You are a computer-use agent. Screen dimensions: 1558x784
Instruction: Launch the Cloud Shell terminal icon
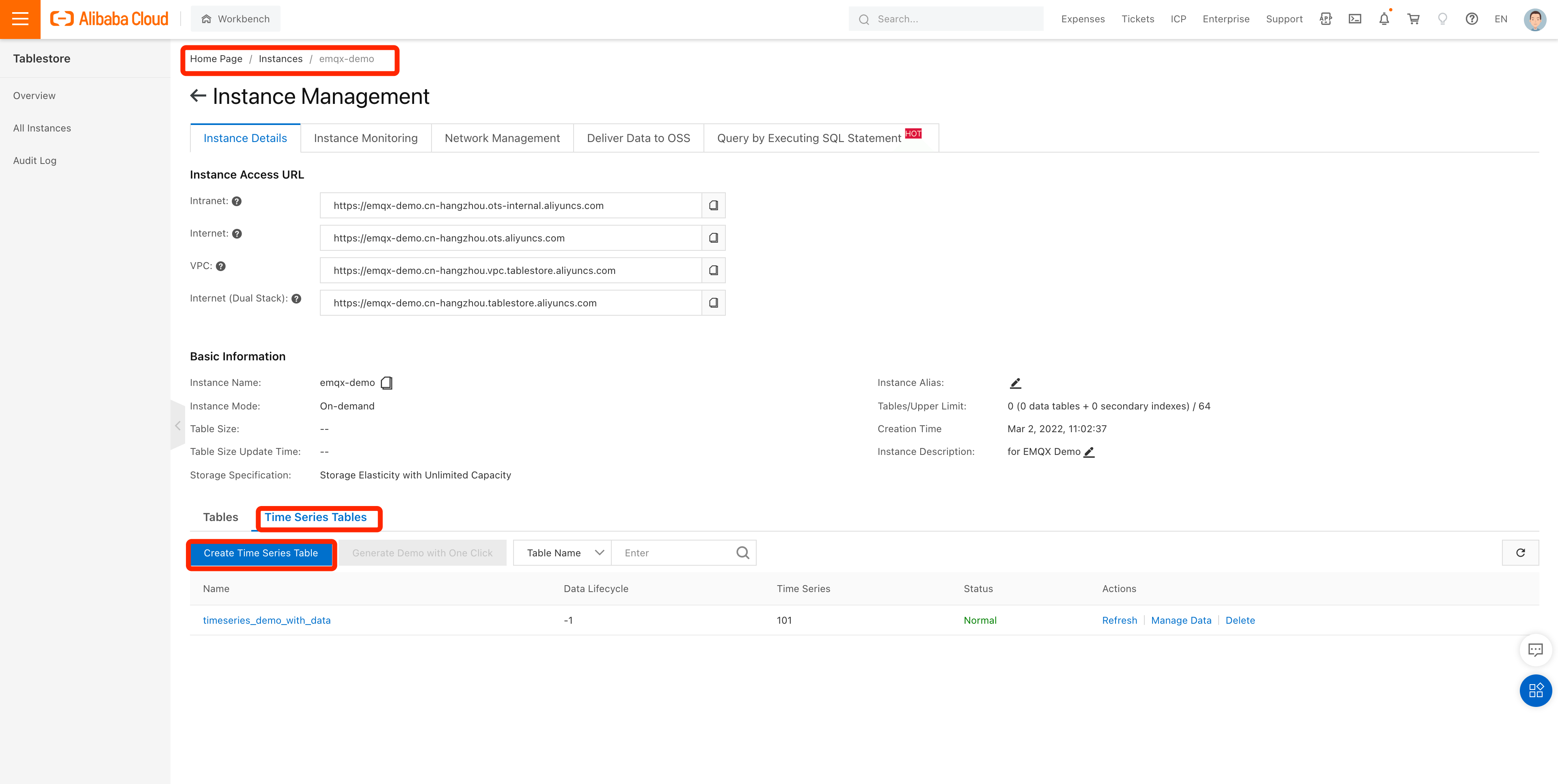(x=1355, y=19)
